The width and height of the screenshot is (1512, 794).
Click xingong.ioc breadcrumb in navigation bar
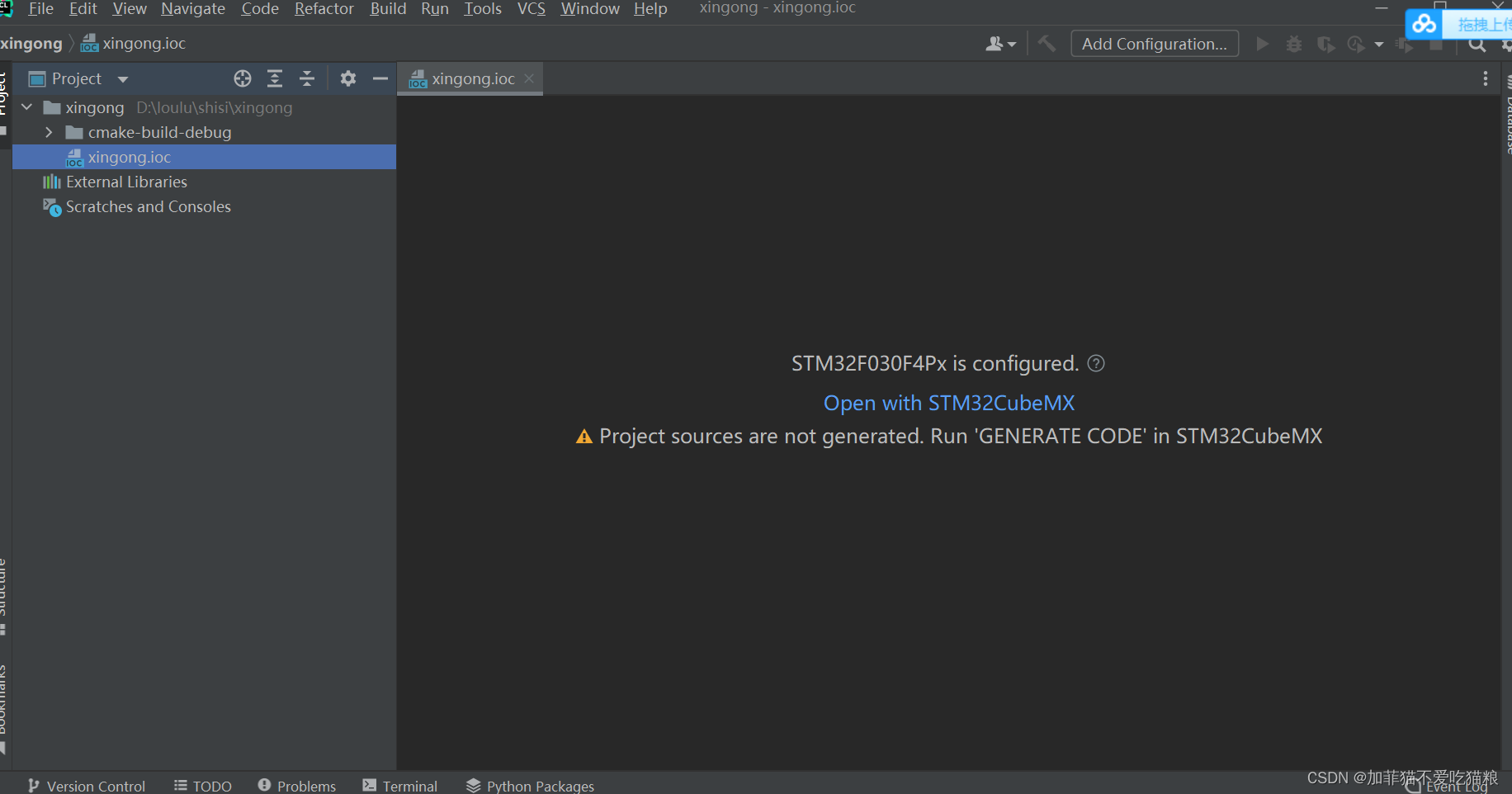coord(134,44)
